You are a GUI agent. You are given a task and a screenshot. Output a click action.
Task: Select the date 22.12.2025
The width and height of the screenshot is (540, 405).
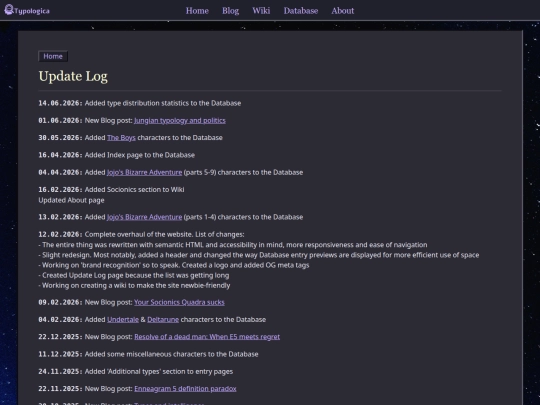(x=61, y=337)
